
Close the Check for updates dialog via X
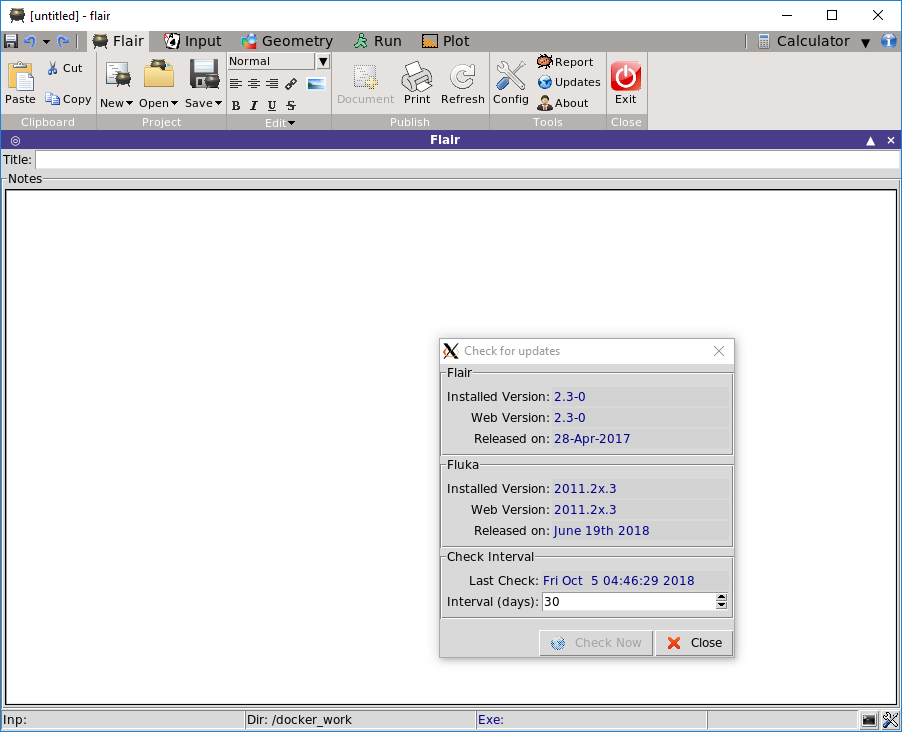coord(718,351)
